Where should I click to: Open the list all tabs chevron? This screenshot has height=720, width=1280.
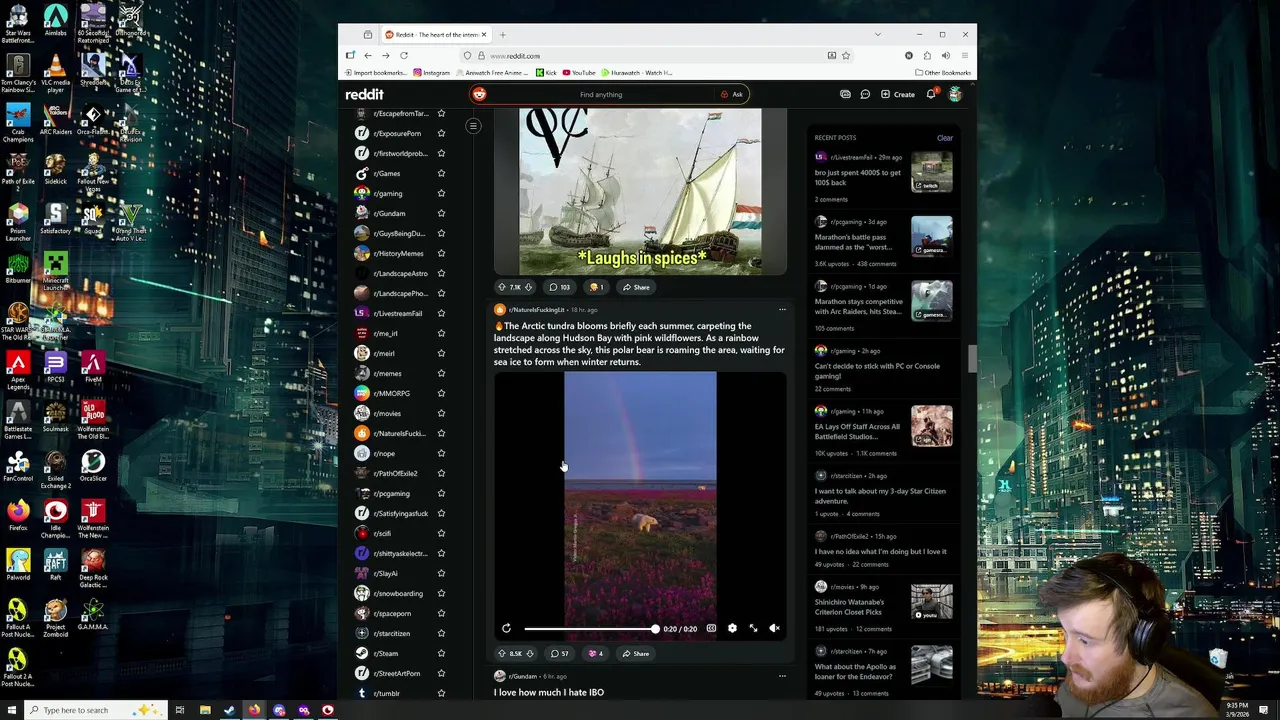[x=878, y=35]
